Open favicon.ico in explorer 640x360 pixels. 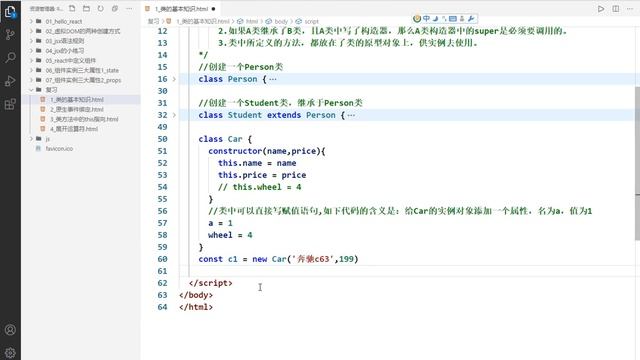(x=59, y=149)
